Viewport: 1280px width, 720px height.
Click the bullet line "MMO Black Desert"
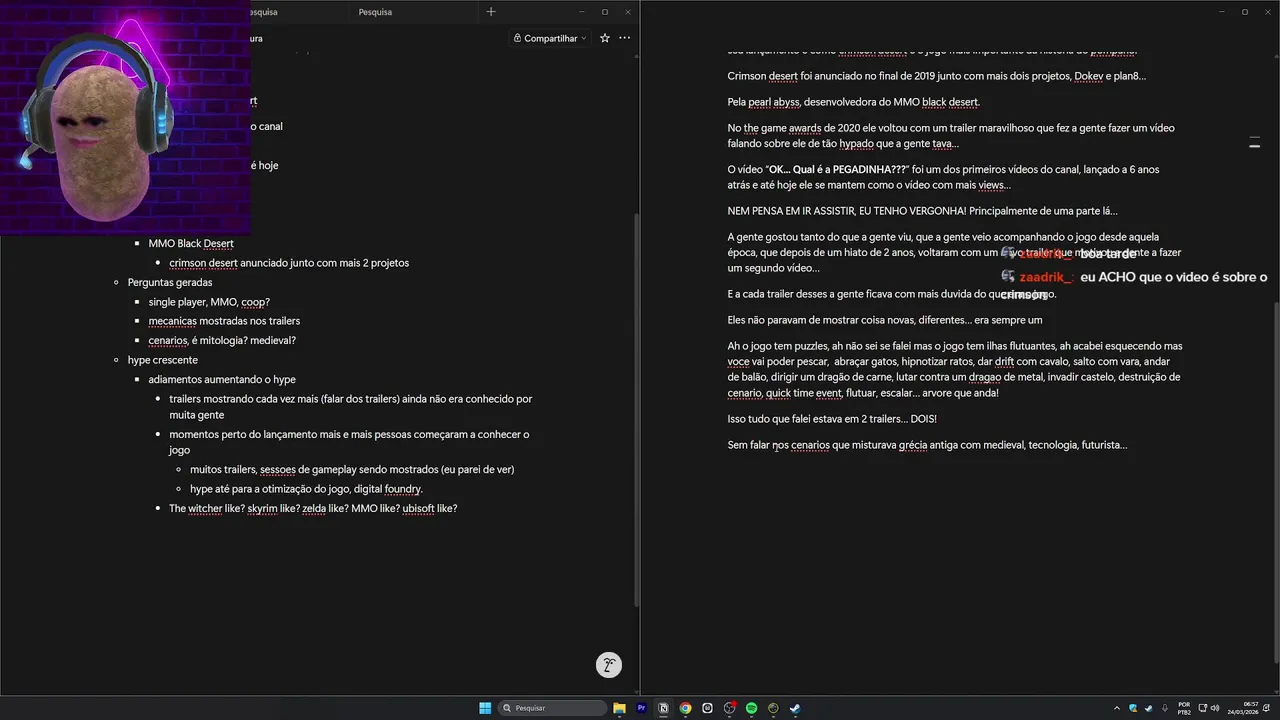tap(191, 243)
